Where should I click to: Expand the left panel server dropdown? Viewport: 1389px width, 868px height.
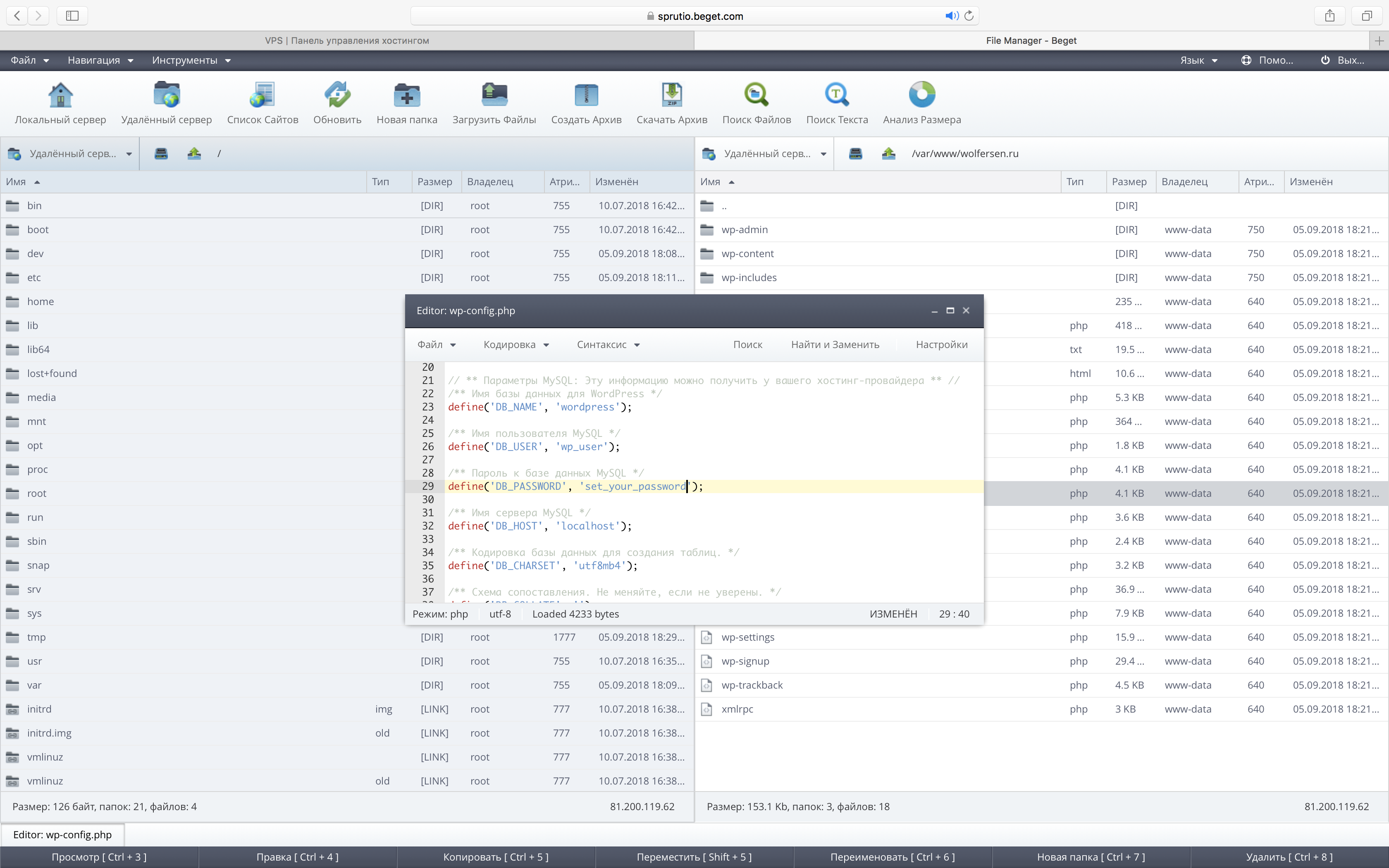129,154
